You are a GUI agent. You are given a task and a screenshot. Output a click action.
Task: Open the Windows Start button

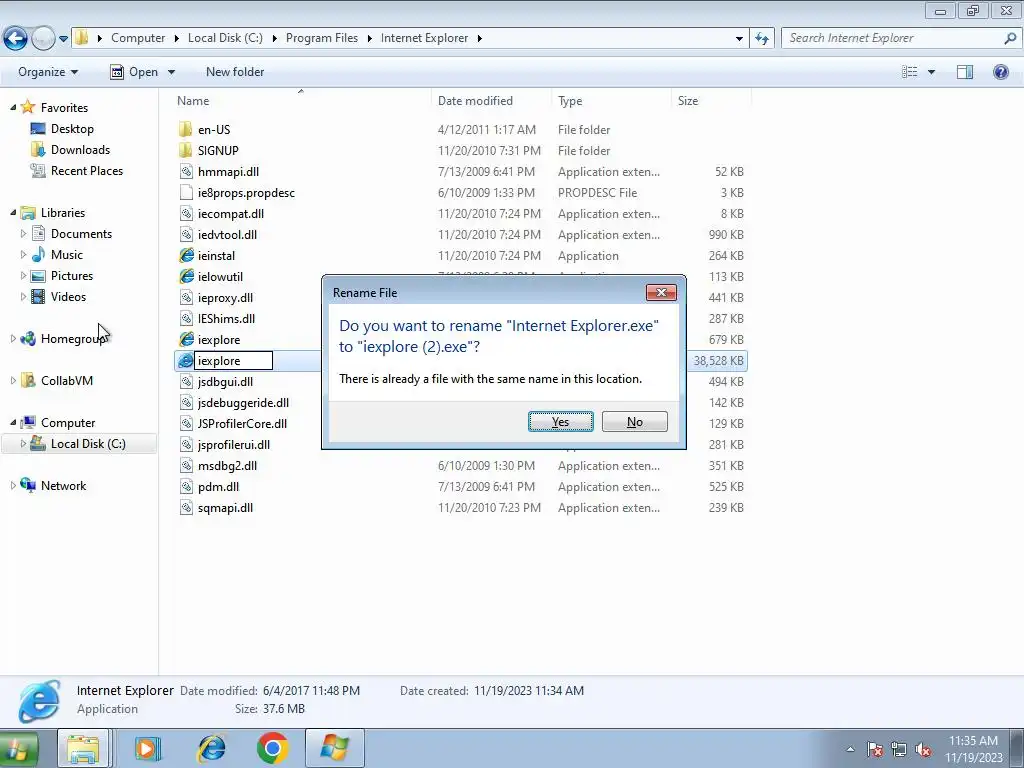click(x=18, y=748)
